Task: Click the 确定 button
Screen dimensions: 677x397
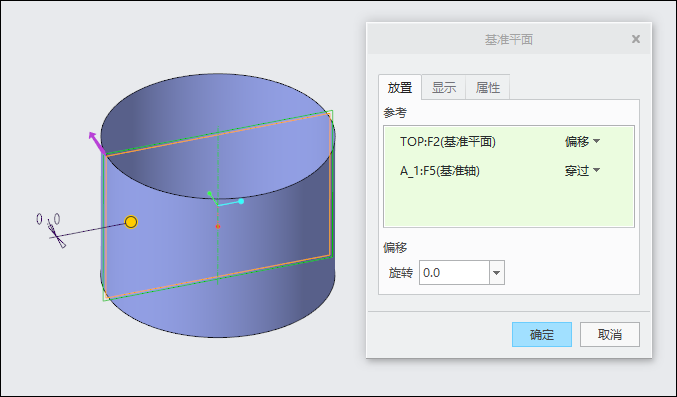Action: pos(542,334)
